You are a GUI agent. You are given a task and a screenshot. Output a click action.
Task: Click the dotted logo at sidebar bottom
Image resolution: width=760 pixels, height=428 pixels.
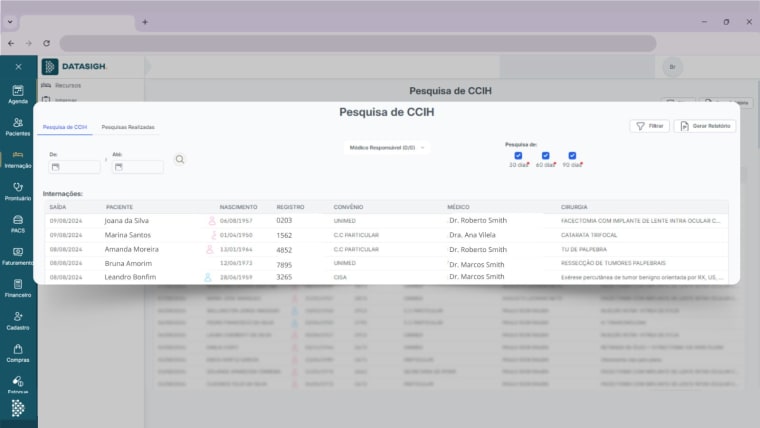[x=18, y=408]
